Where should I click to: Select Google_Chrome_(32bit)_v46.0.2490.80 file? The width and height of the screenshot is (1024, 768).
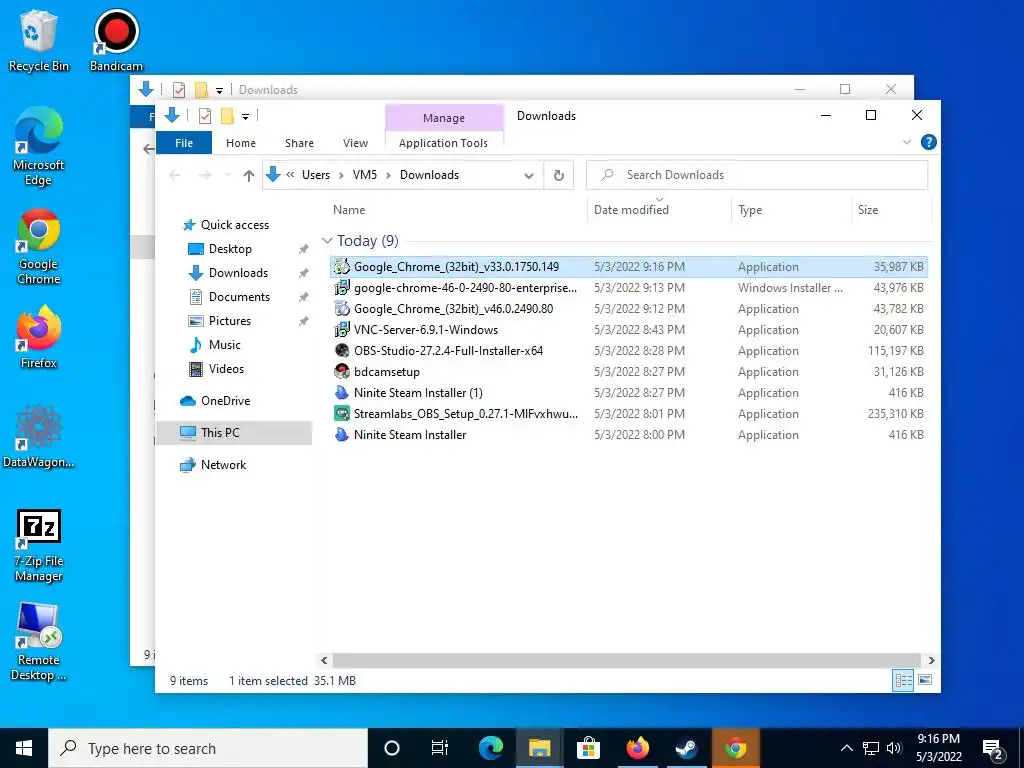point(628,309)
